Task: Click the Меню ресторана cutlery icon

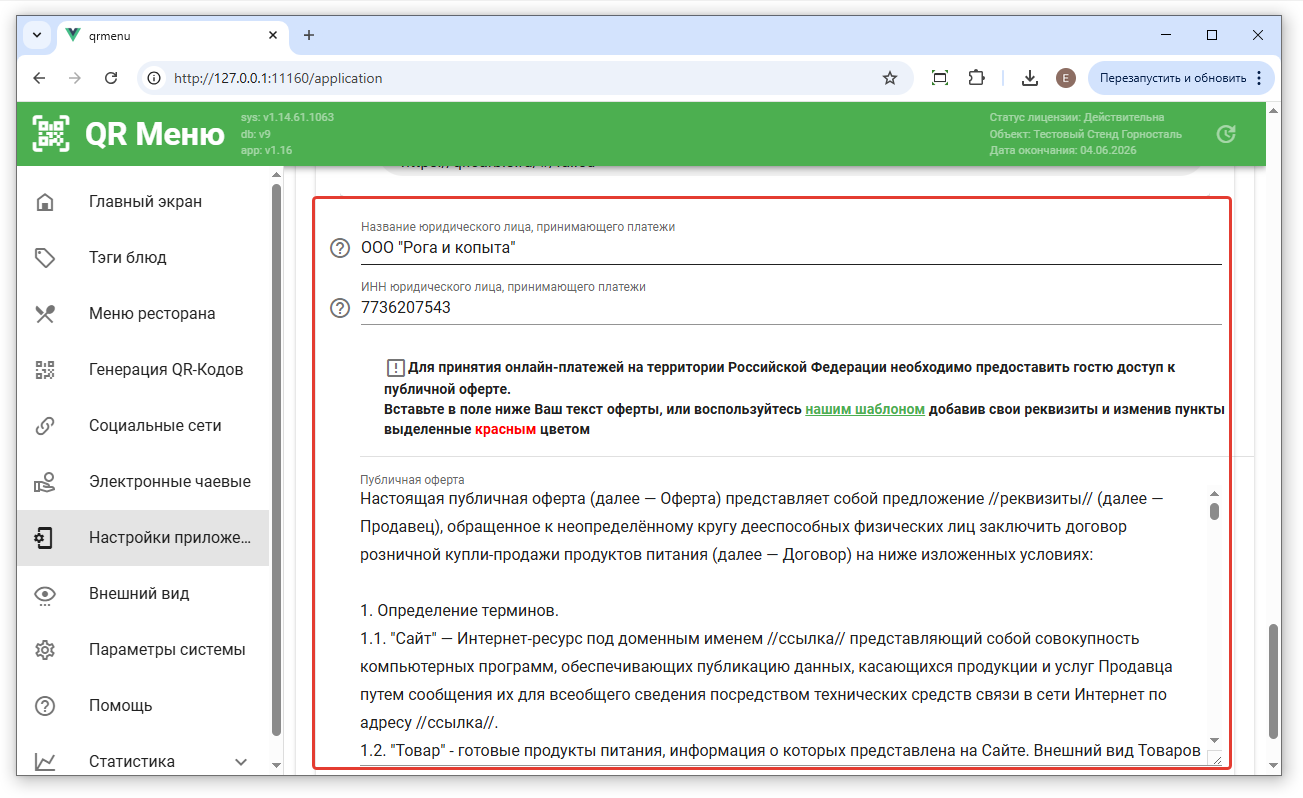Action: pos(45,314)
